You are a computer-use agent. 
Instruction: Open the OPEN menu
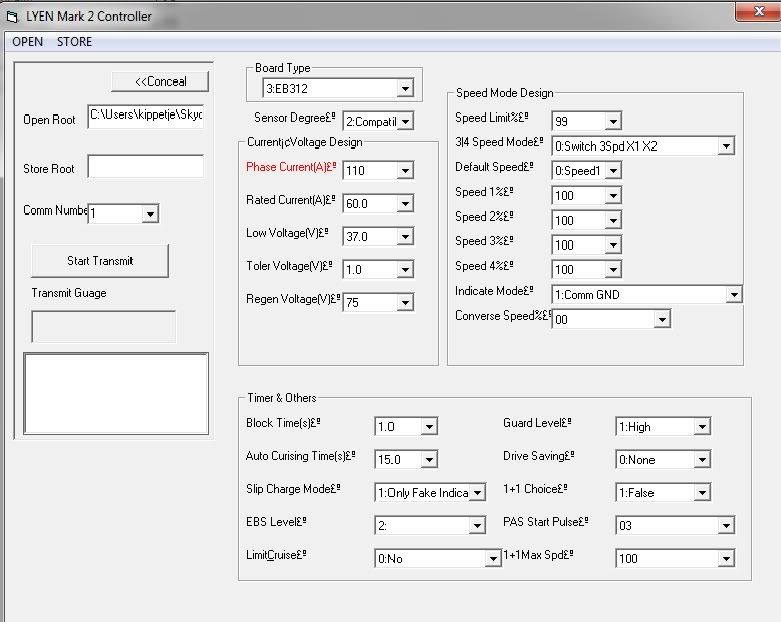pyautogui.click(x=27, y=42)
